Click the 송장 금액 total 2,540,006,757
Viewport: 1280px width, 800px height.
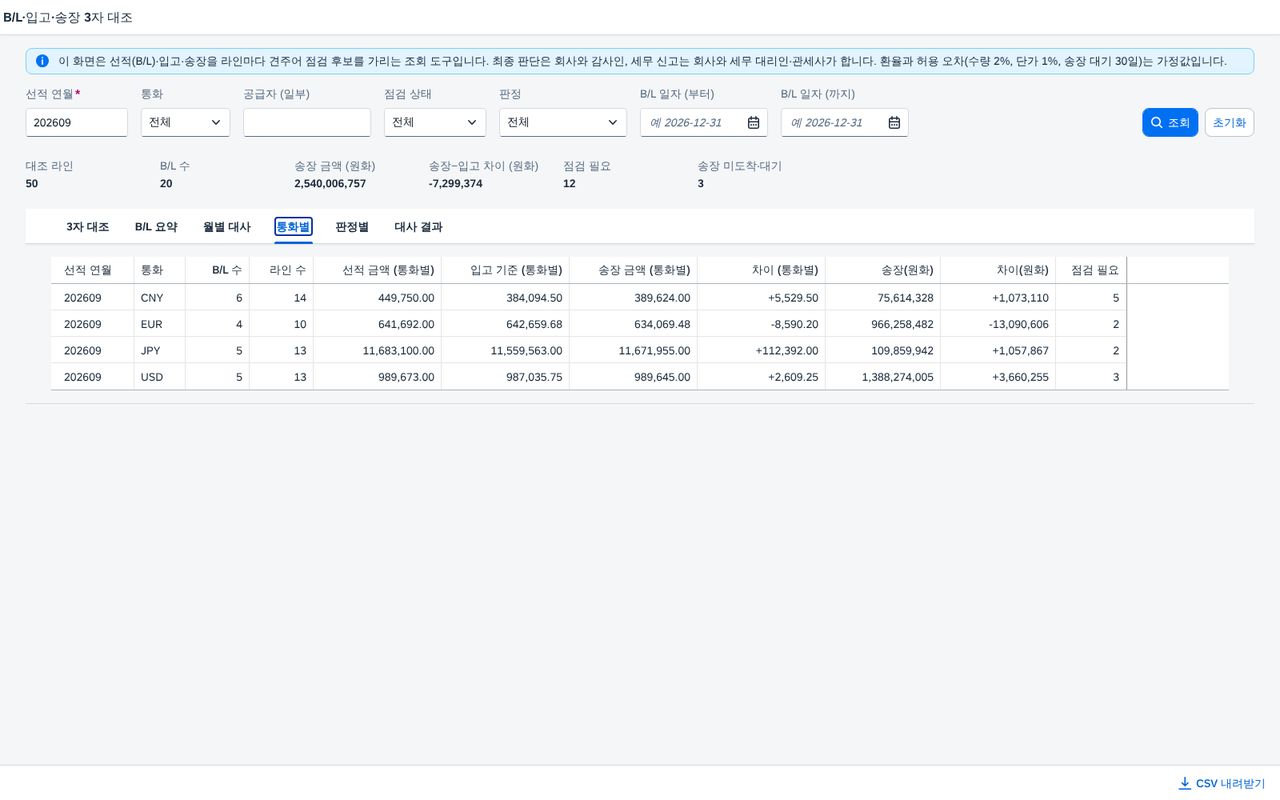[330, 184]
